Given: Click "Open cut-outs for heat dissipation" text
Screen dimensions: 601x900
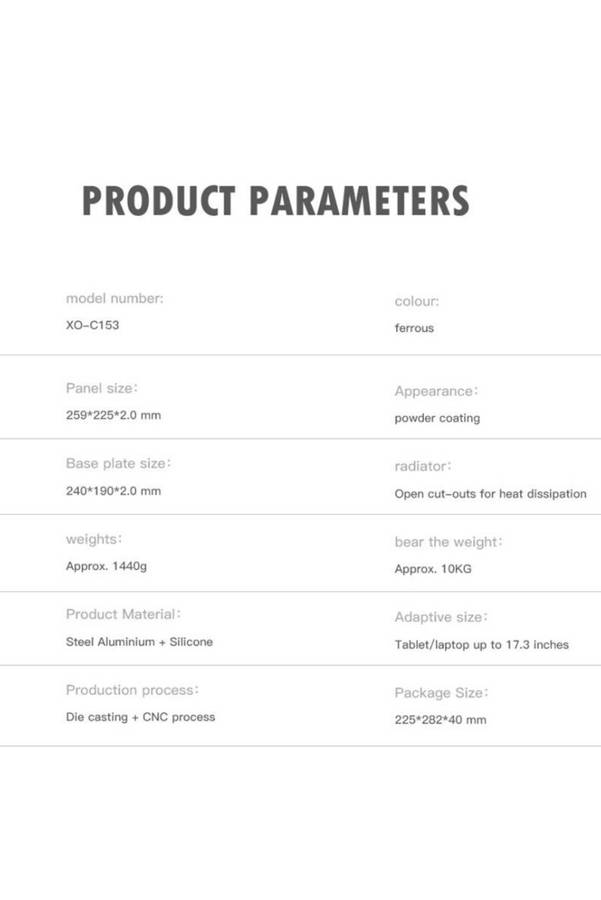Looking at the screenshot, I should (490, 494).
